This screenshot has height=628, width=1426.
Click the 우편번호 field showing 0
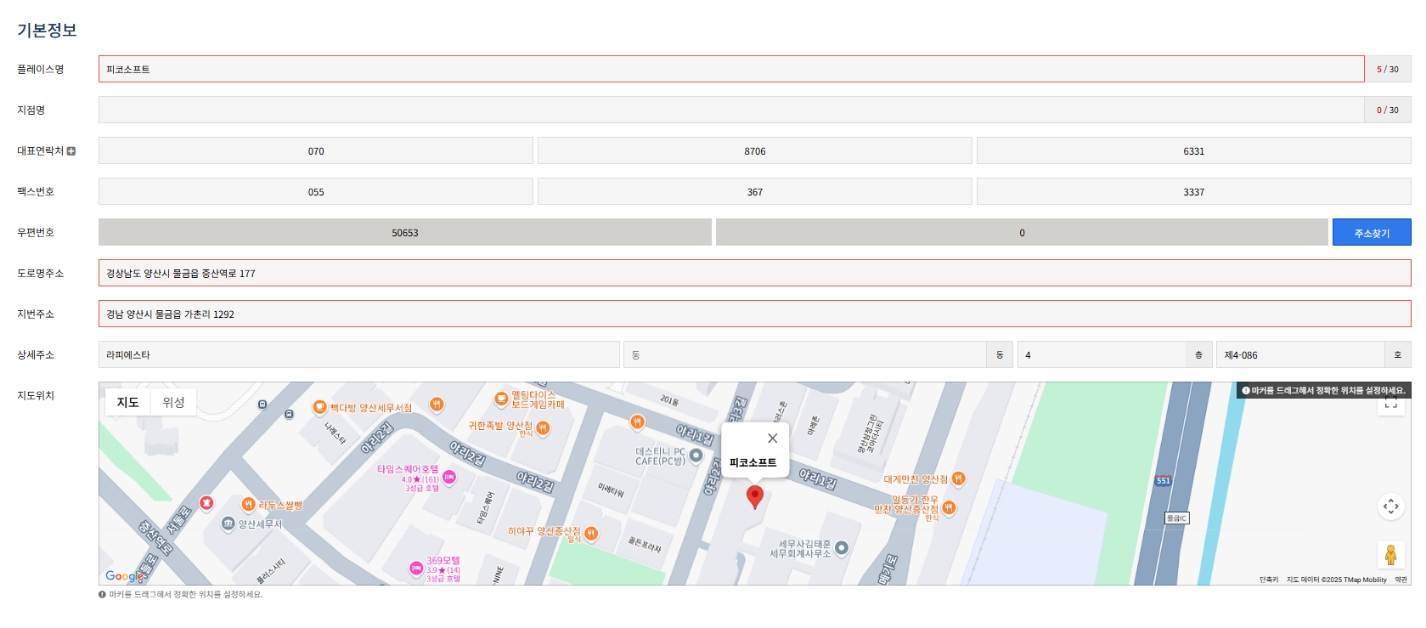click(x=1022, y=232)
